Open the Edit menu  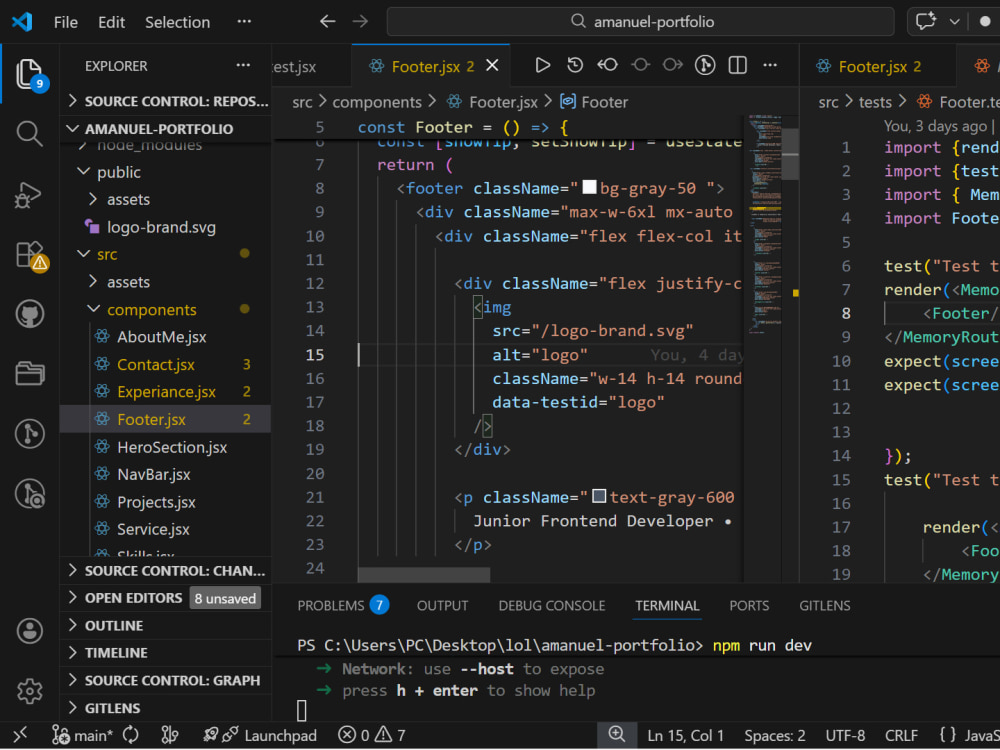tap(112, 22)
